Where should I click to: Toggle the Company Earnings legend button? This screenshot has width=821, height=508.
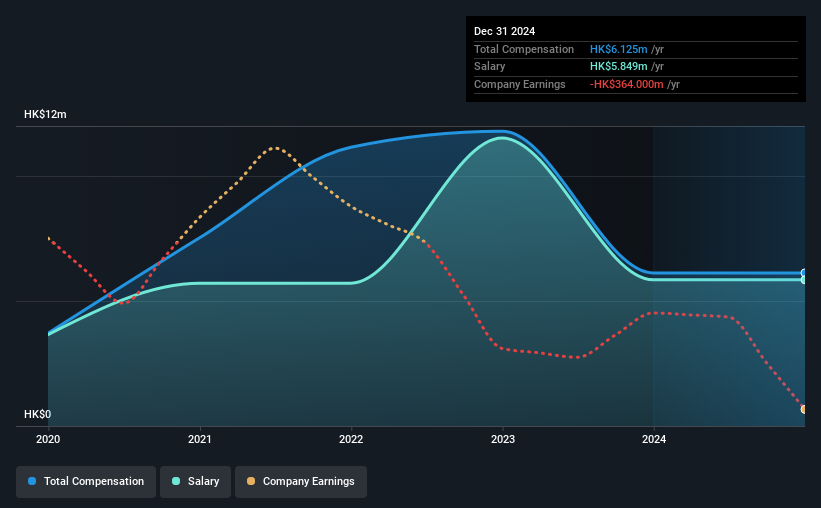[301, 481]
